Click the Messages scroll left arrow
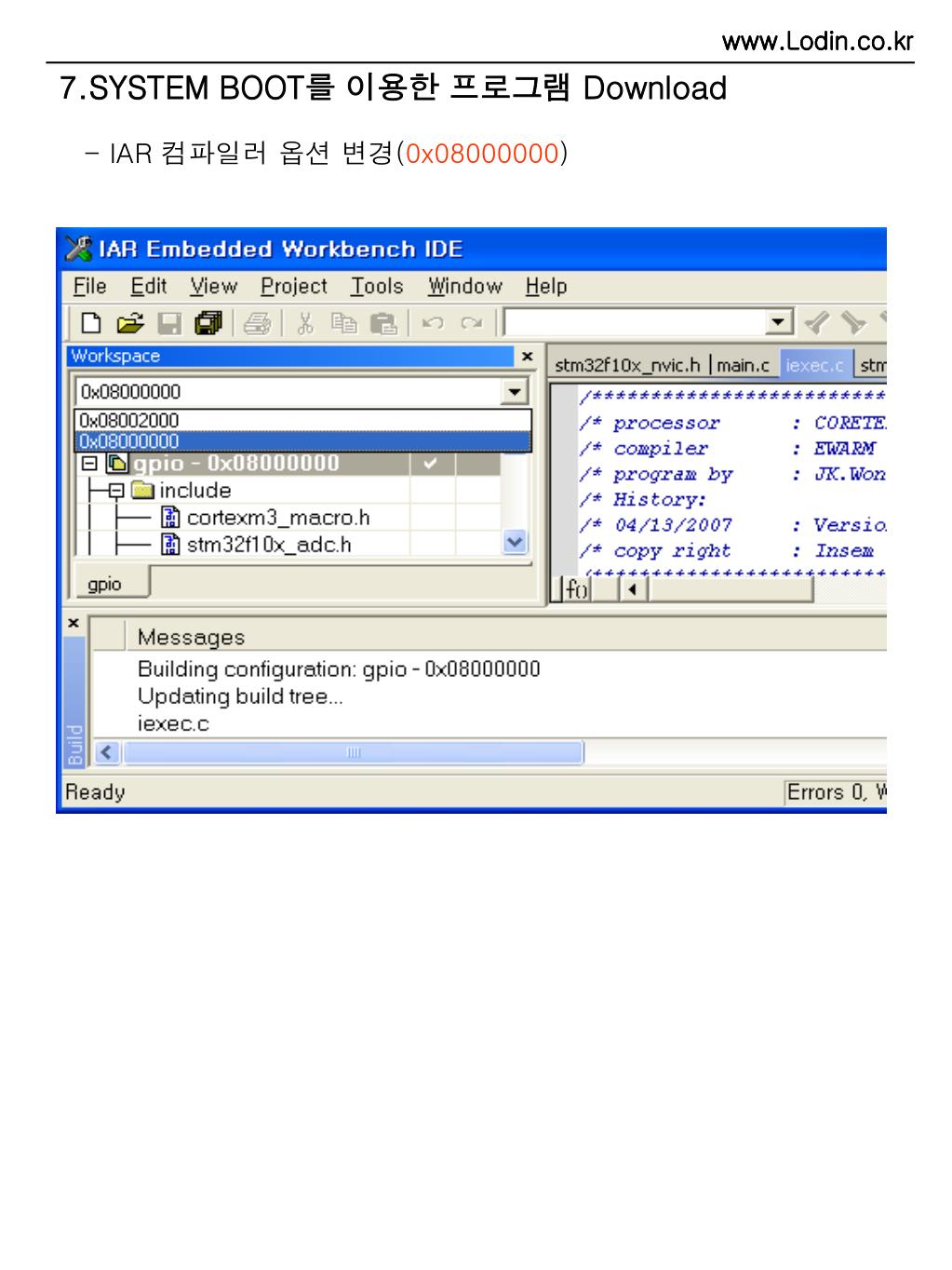This screenshot has height=1270, width=952. coord(105,752)
